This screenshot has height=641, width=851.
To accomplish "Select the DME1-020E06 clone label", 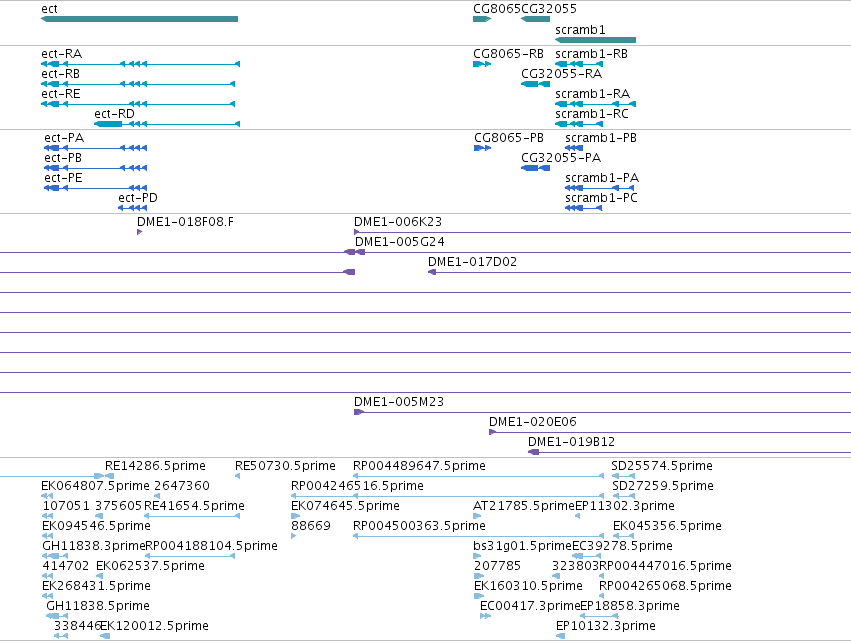I will pos(532,422).
